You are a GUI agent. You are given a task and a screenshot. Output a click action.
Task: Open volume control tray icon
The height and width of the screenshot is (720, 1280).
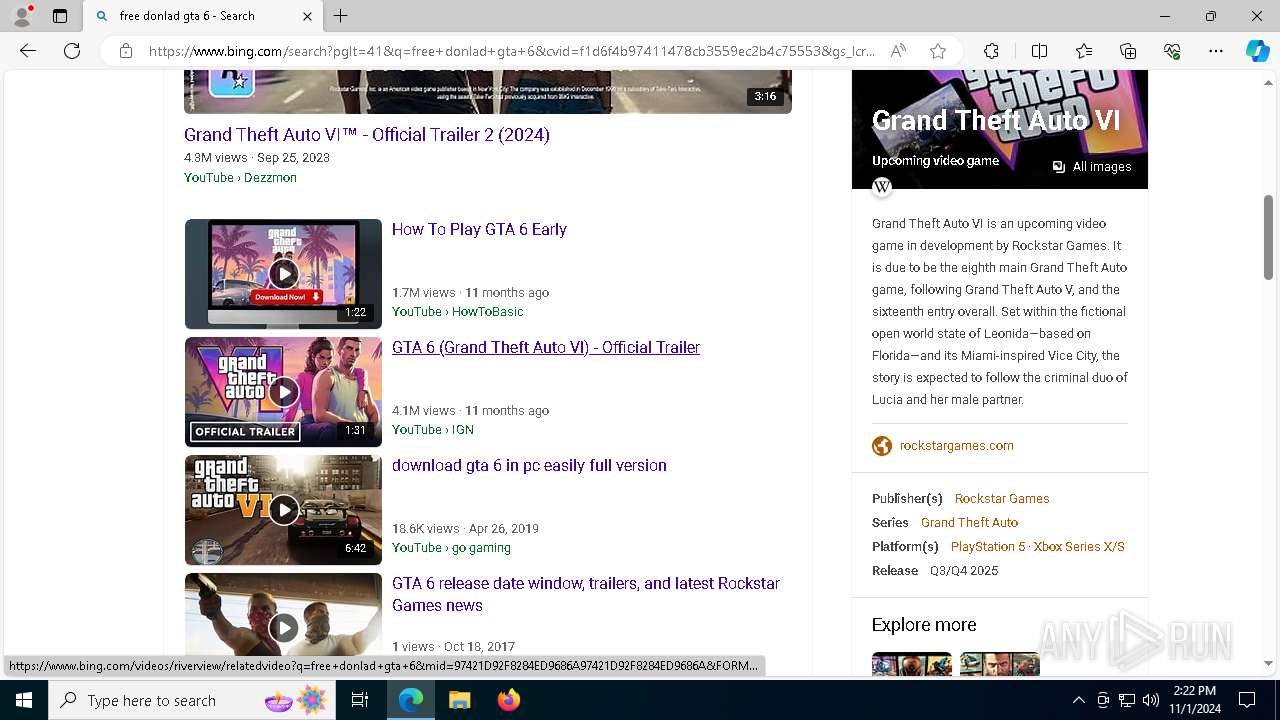[x=1151, y=700]
